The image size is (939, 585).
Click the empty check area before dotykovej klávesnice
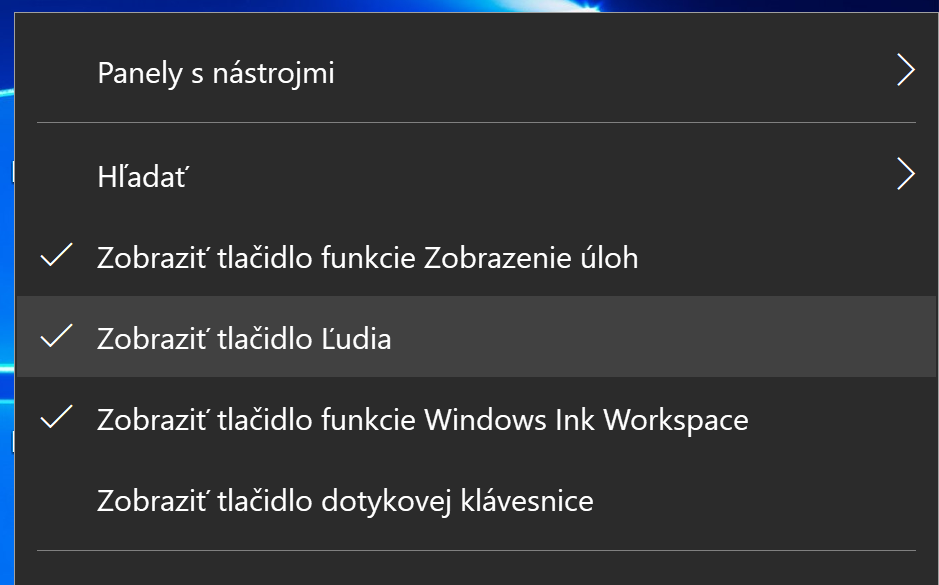click(56, 500)
